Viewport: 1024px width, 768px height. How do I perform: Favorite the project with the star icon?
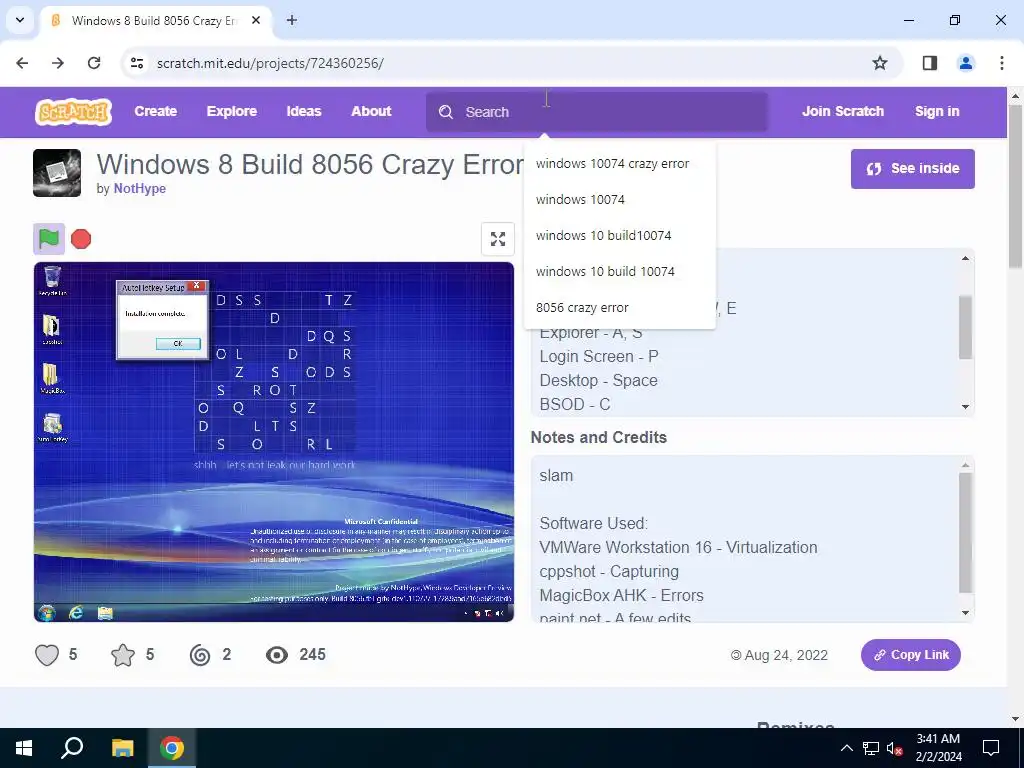123,655
